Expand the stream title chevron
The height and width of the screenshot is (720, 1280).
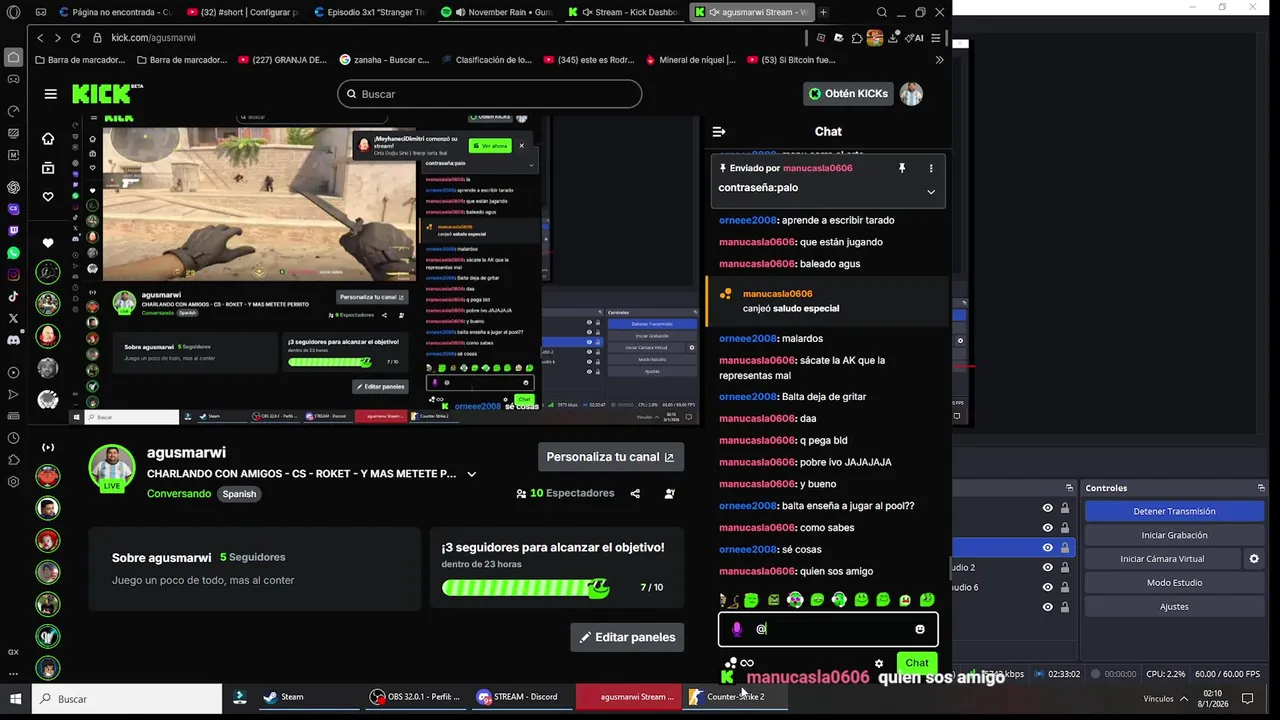pyautogui.click(x=472, y=474)
